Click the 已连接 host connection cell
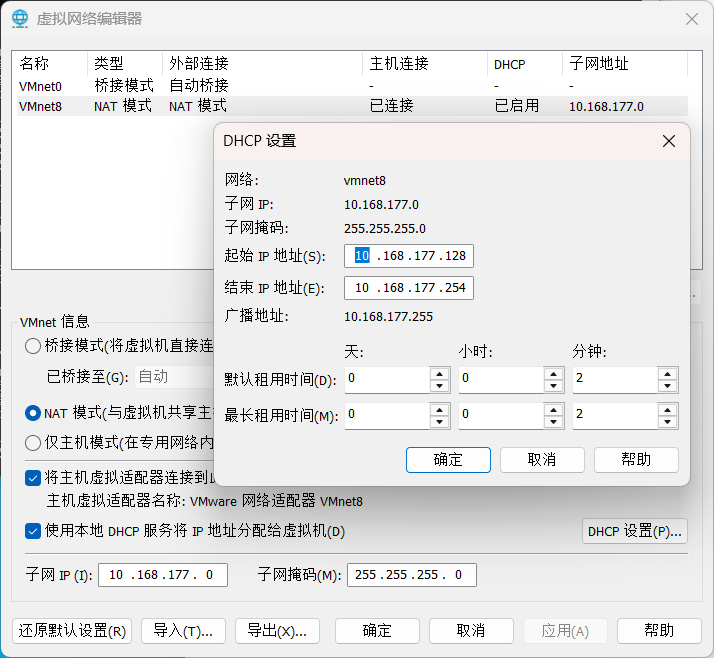The width and height of the screenshot is (714, 658). 392,106
